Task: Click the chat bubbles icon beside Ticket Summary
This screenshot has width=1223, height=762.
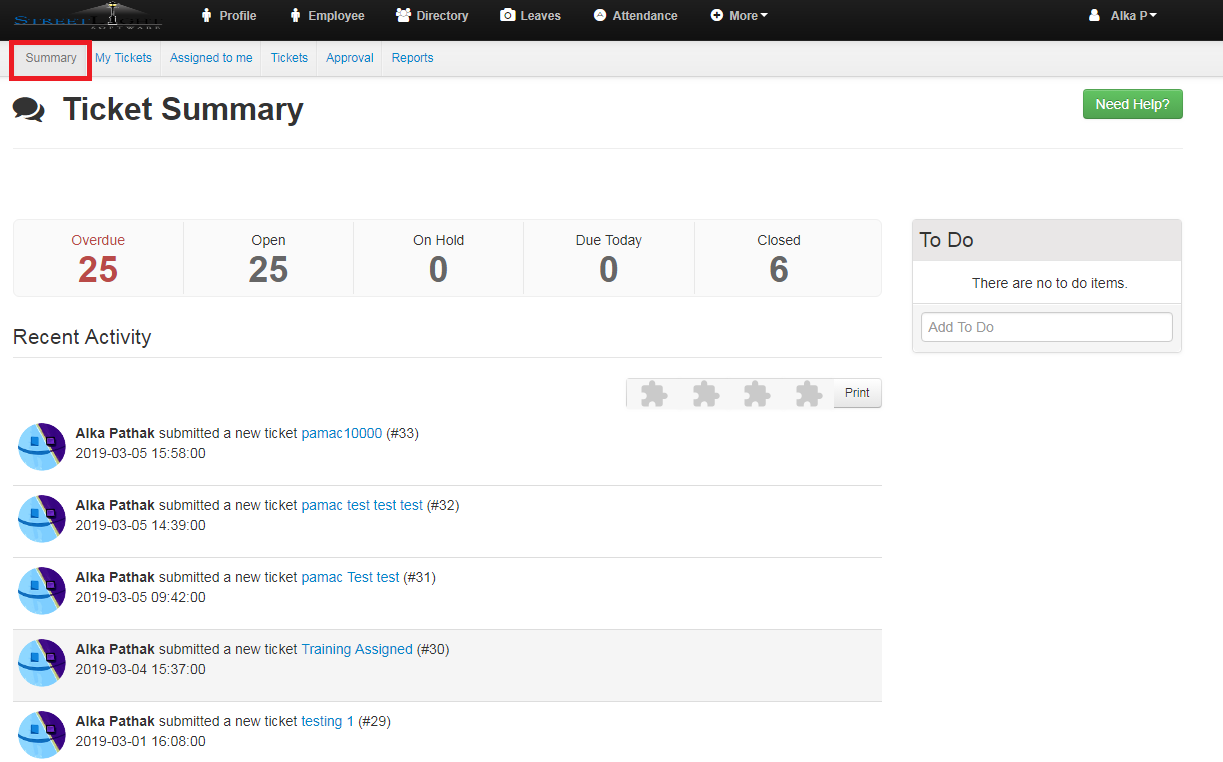Action: click(x=29, y=109)
